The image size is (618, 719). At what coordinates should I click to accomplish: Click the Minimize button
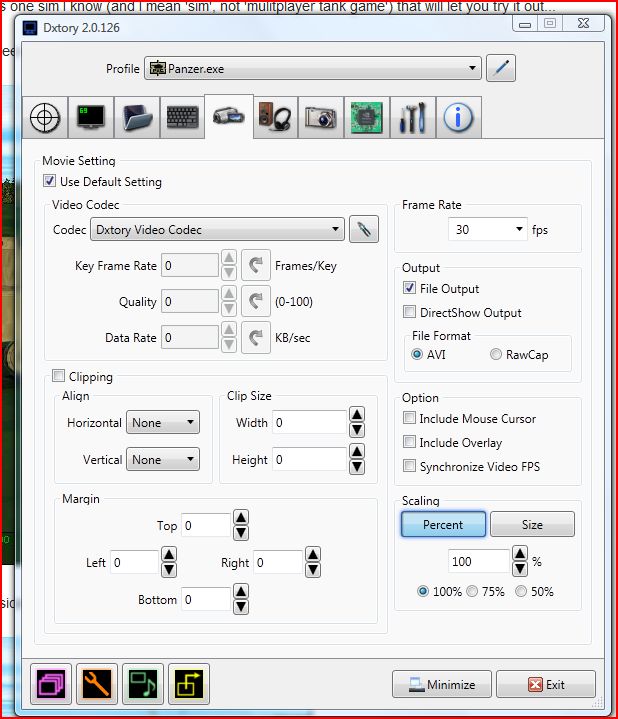click(x=442, y=685)
